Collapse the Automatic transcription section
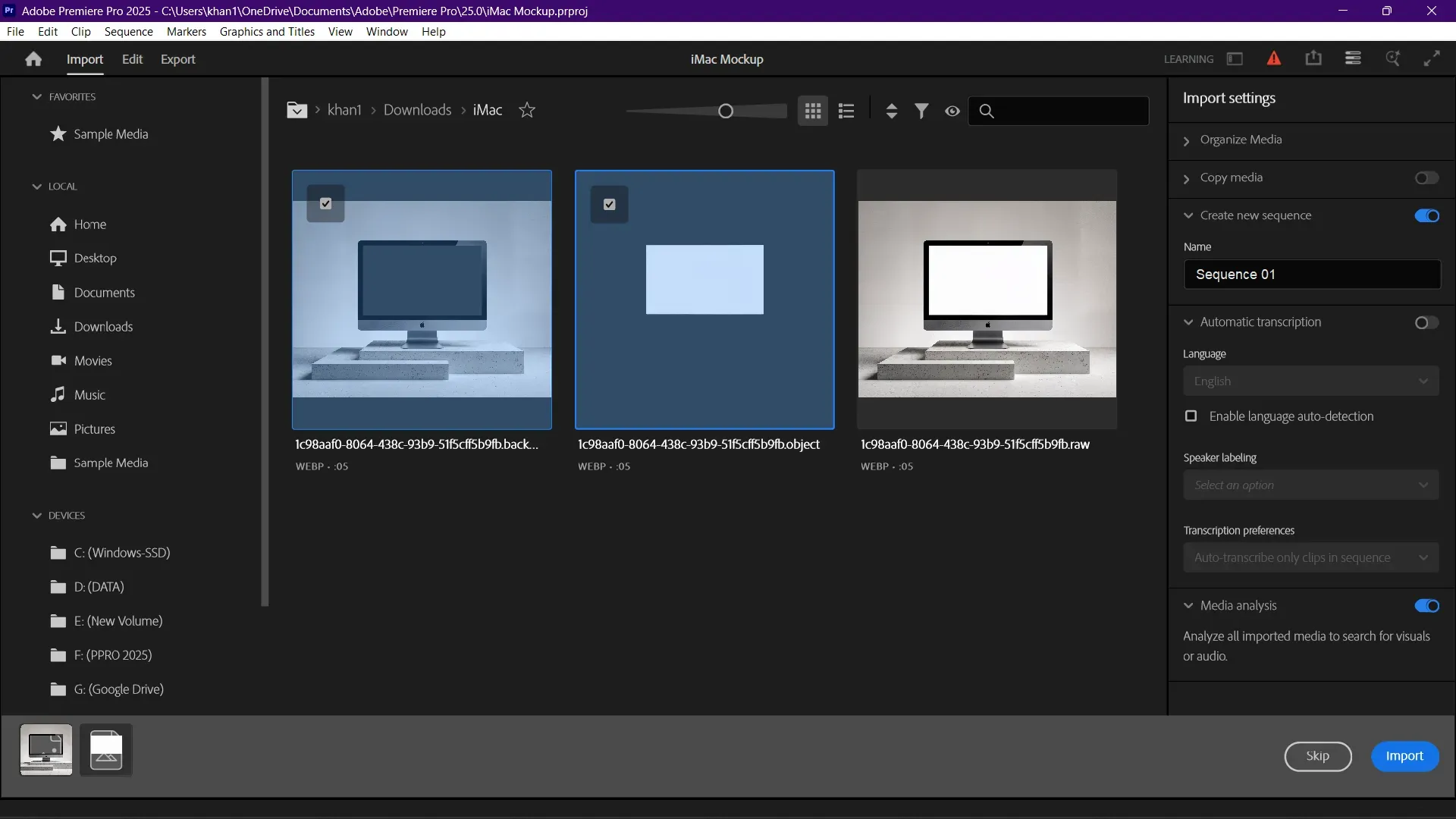This screenshot has width=1456, height=819. [x=1188, y=322]
